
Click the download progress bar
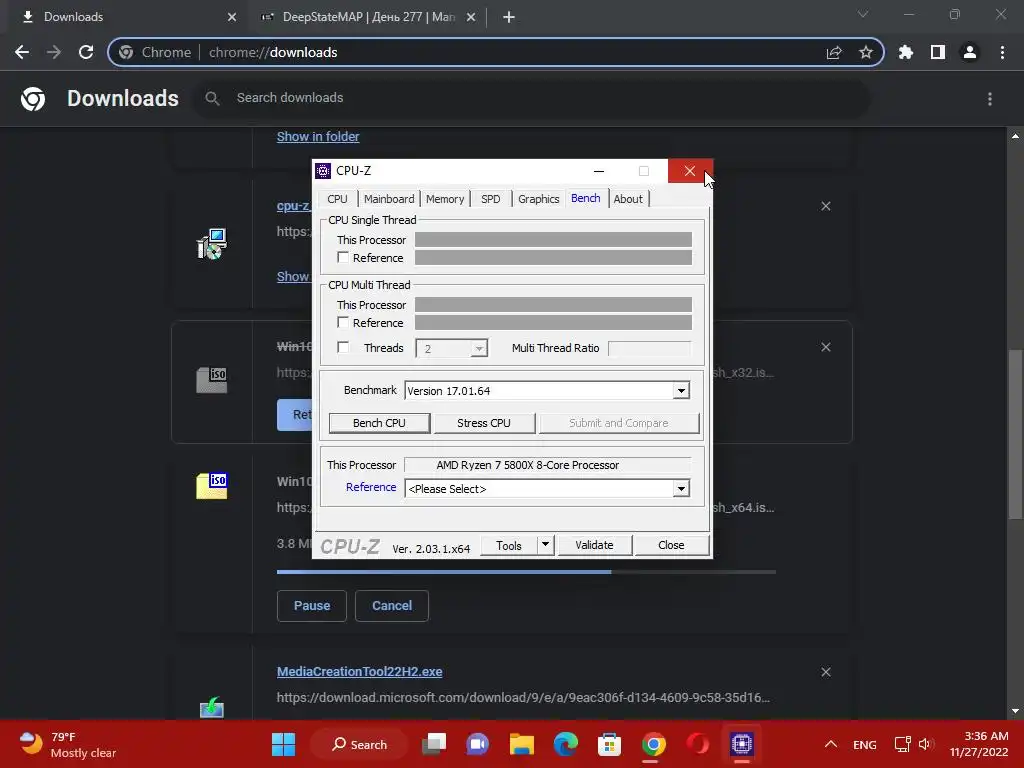(526, 572)
